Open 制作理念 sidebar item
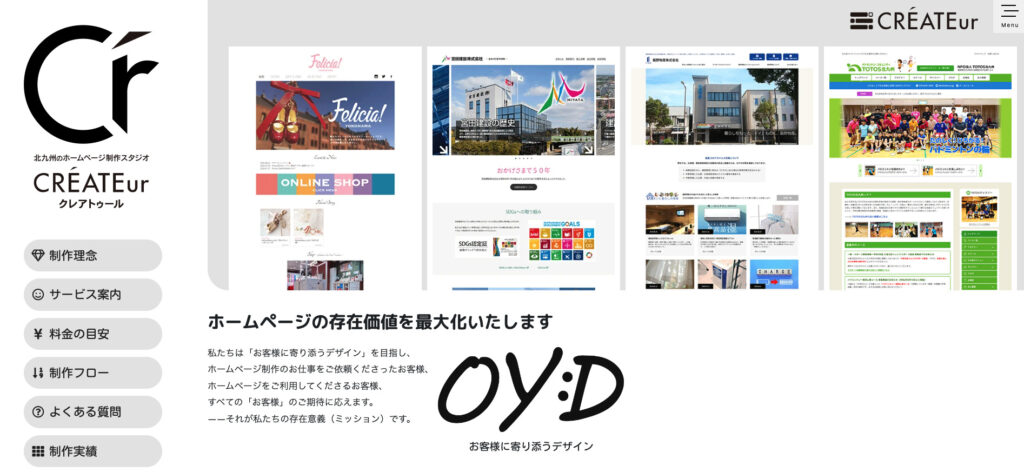This screenshot has width=1024, height=472. tap(93, 255)
